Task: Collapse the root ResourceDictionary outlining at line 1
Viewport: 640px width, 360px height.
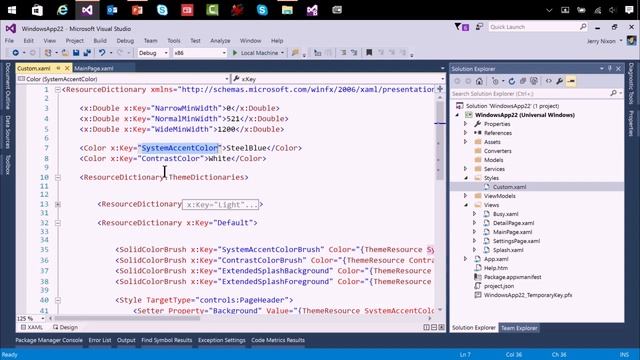Action: 58,90
